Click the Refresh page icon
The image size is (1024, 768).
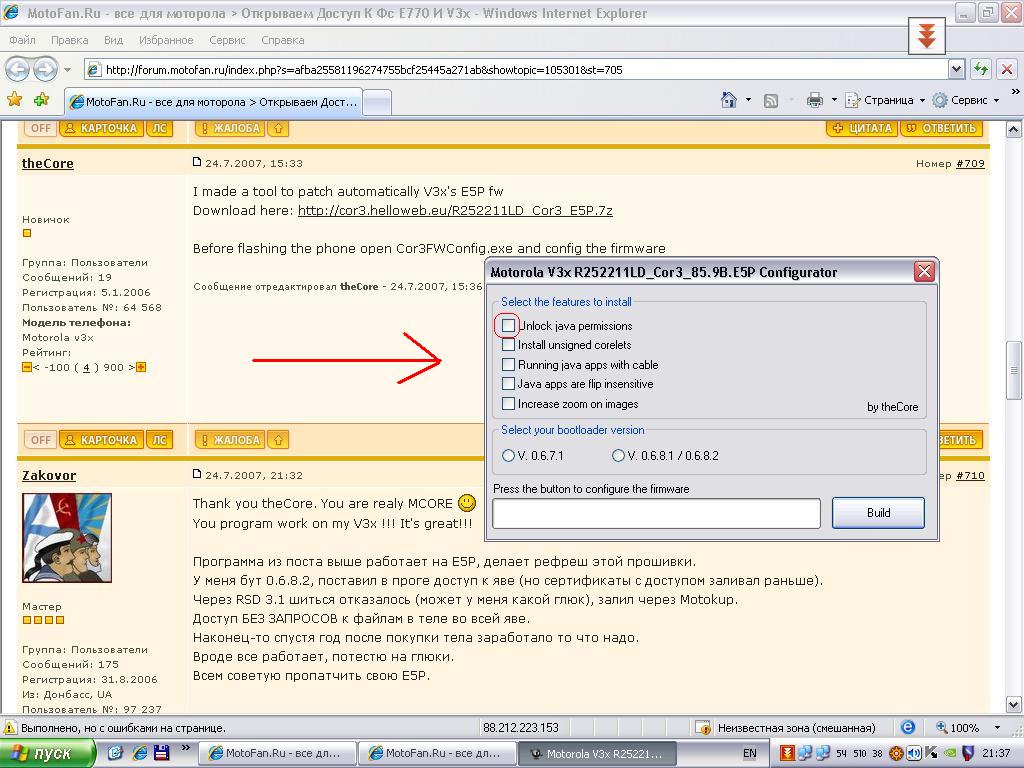coord(980,69)
